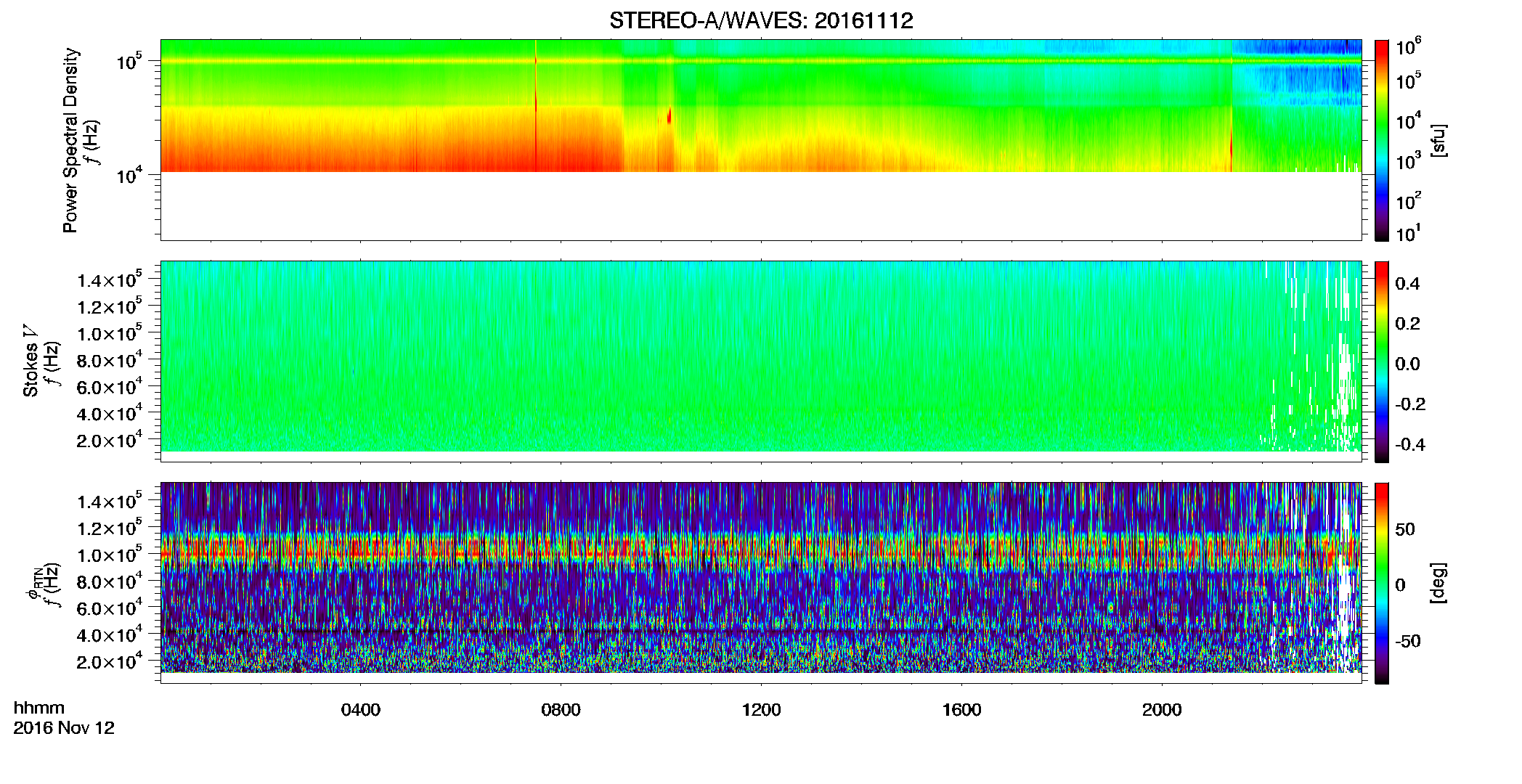Click the -0.4 value on Stokes color bar

[1410, 444]
